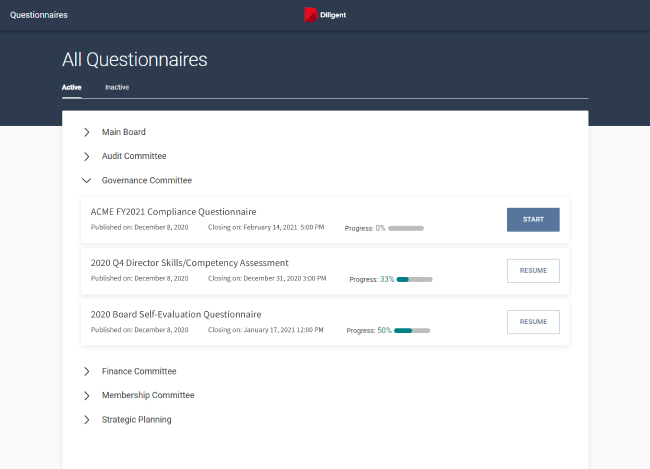Viewport: 650px width, 469px height.
Task: Click the published date of ACME Compliance Questionnaire
Action: tap(139, 227)
